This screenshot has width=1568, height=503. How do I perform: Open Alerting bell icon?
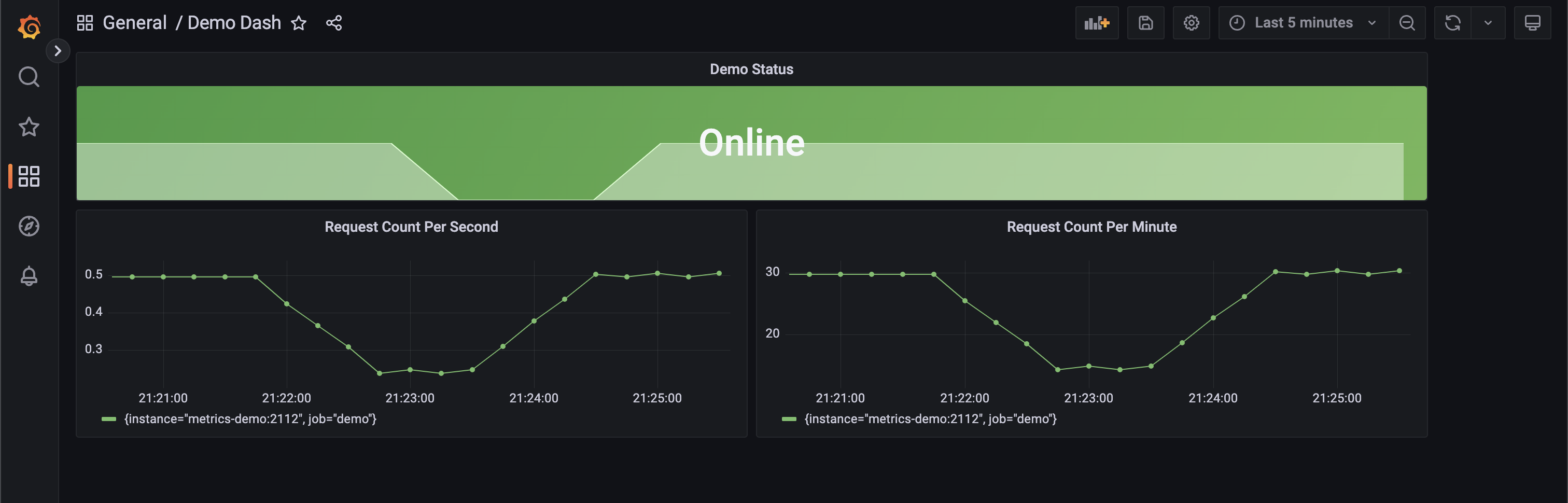(x=29, y=276)
